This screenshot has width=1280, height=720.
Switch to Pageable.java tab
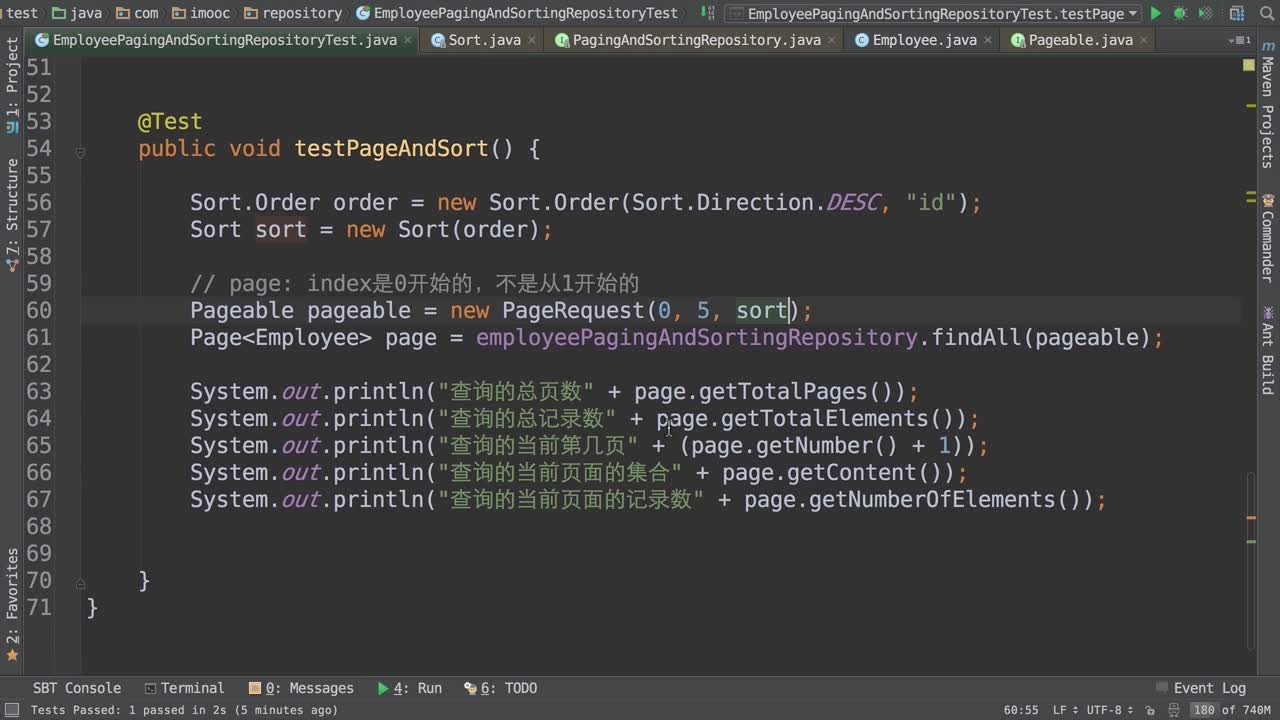1080,40
